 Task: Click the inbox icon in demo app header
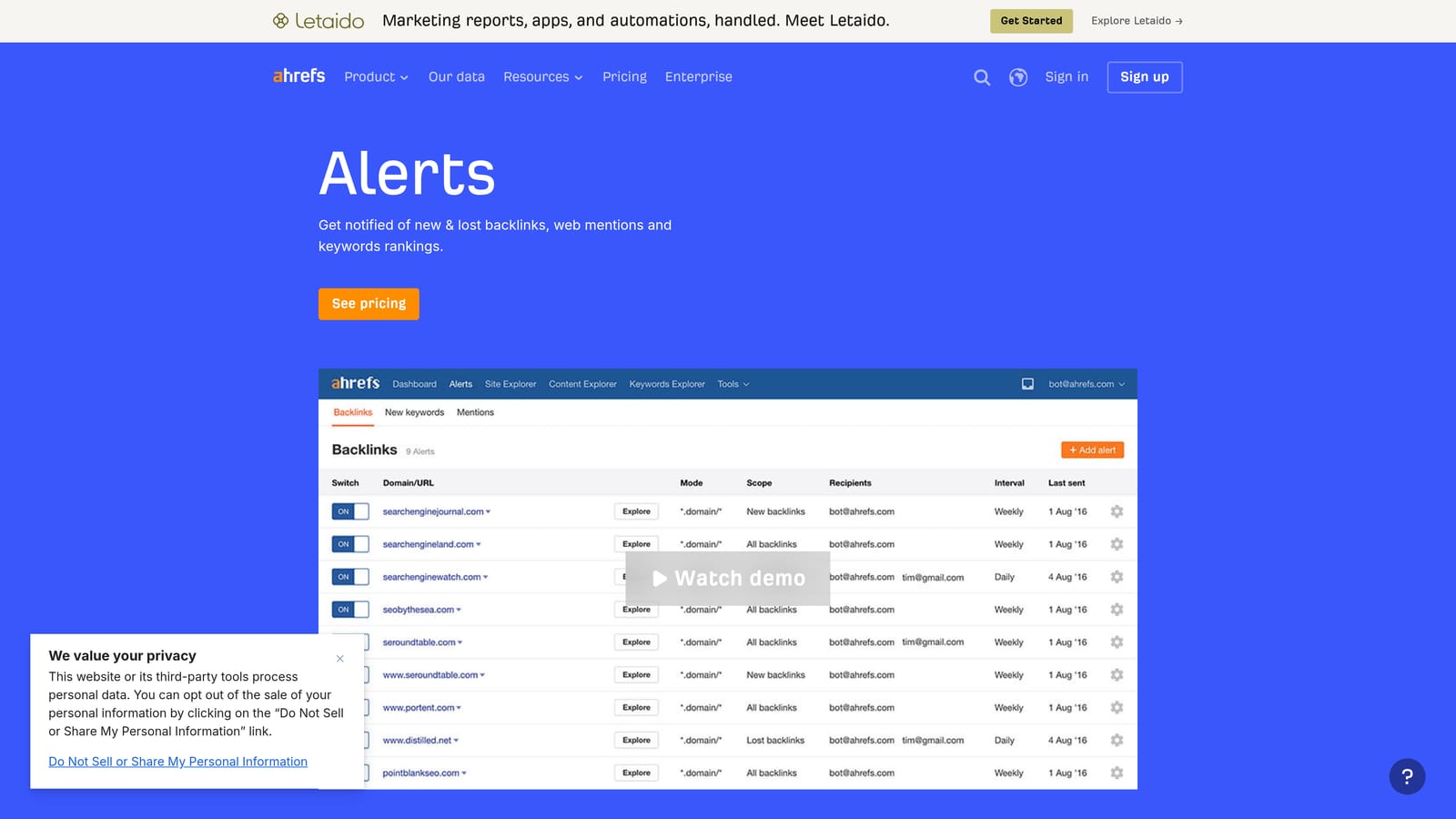pos(1027,384)
